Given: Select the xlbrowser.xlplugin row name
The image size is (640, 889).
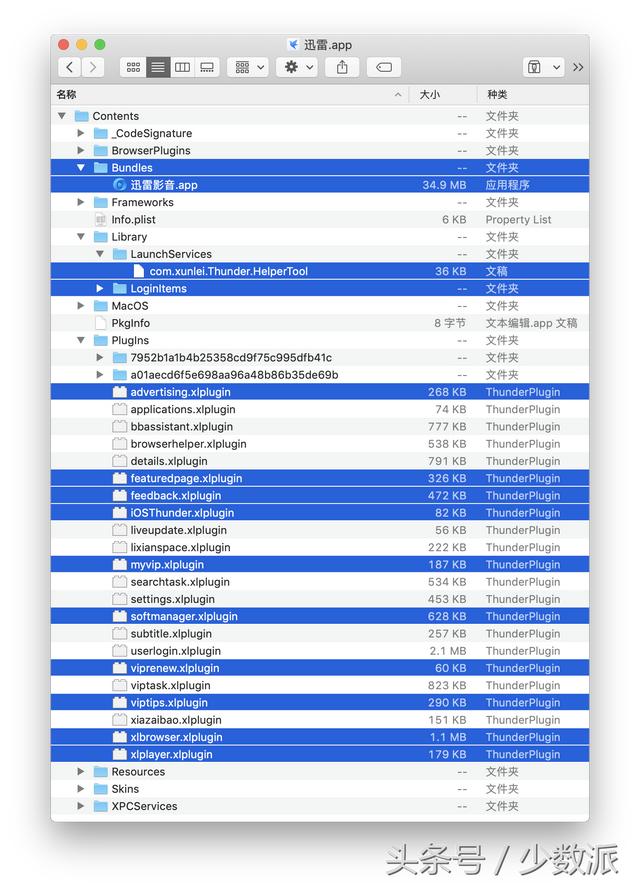Looking at the screenshot, I should tap(176, 737).
